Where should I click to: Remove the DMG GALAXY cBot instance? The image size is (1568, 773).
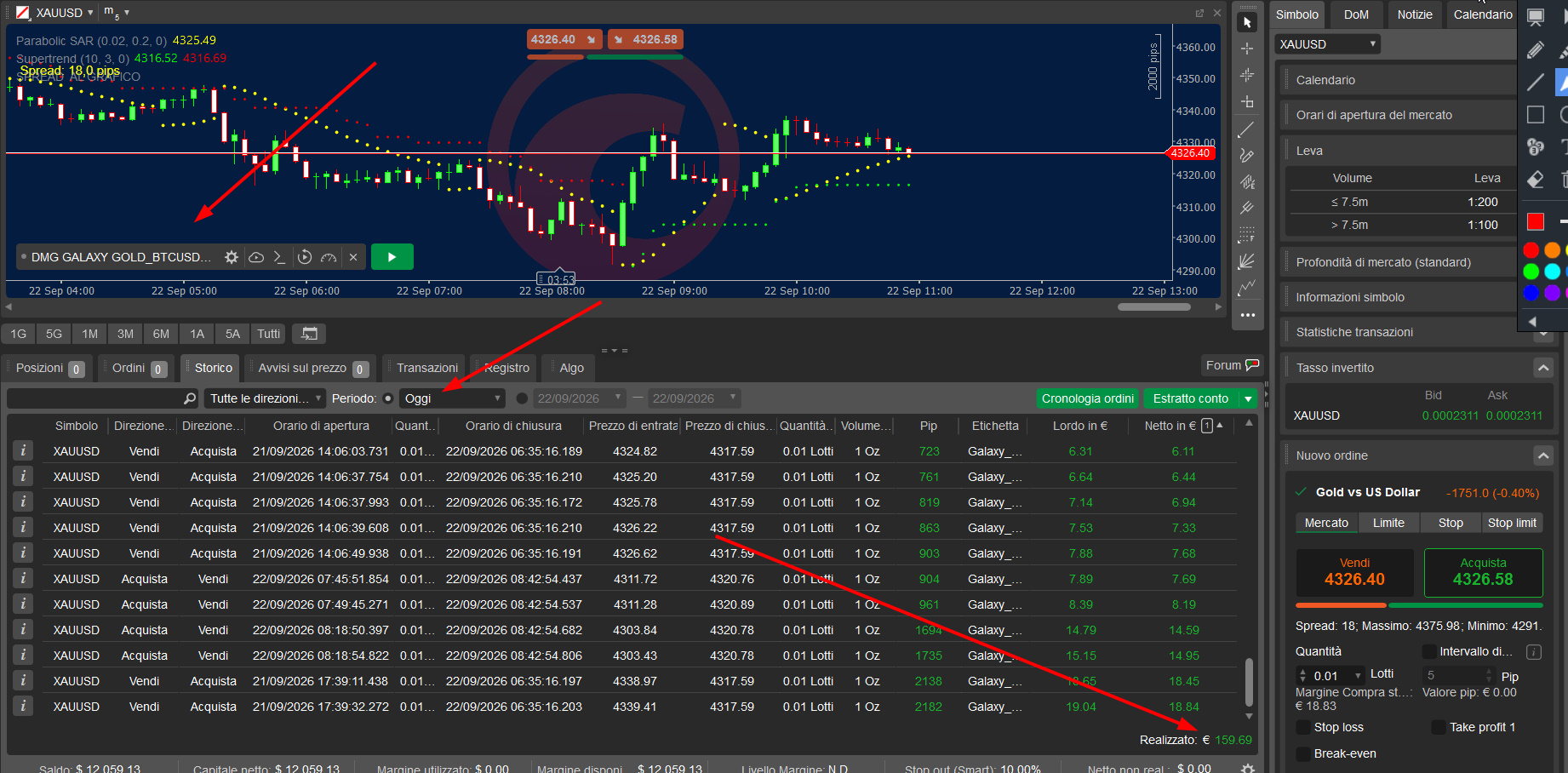tap(353, 257)
